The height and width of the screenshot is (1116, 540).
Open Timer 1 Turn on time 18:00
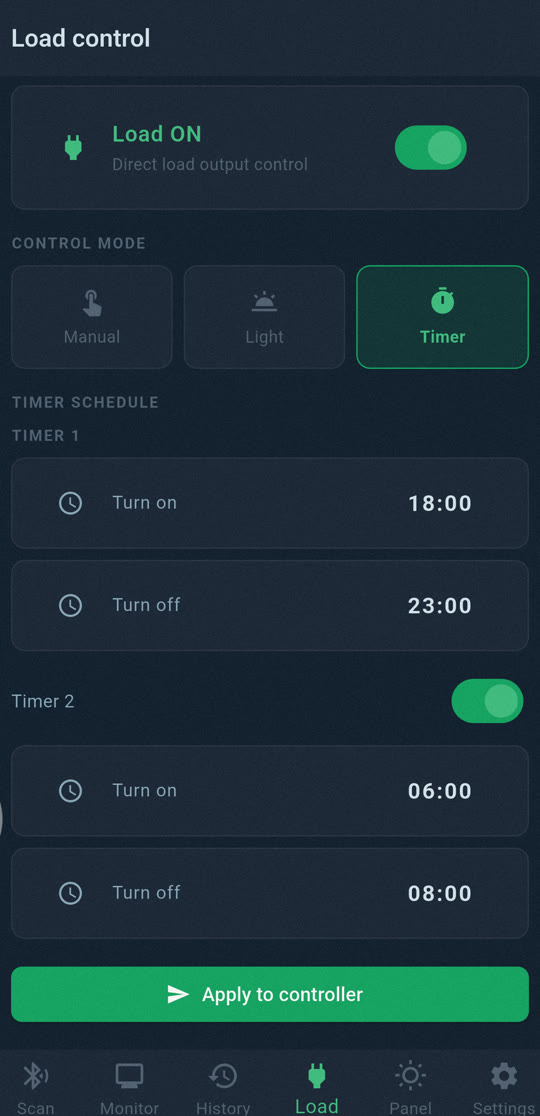(270, 503)
